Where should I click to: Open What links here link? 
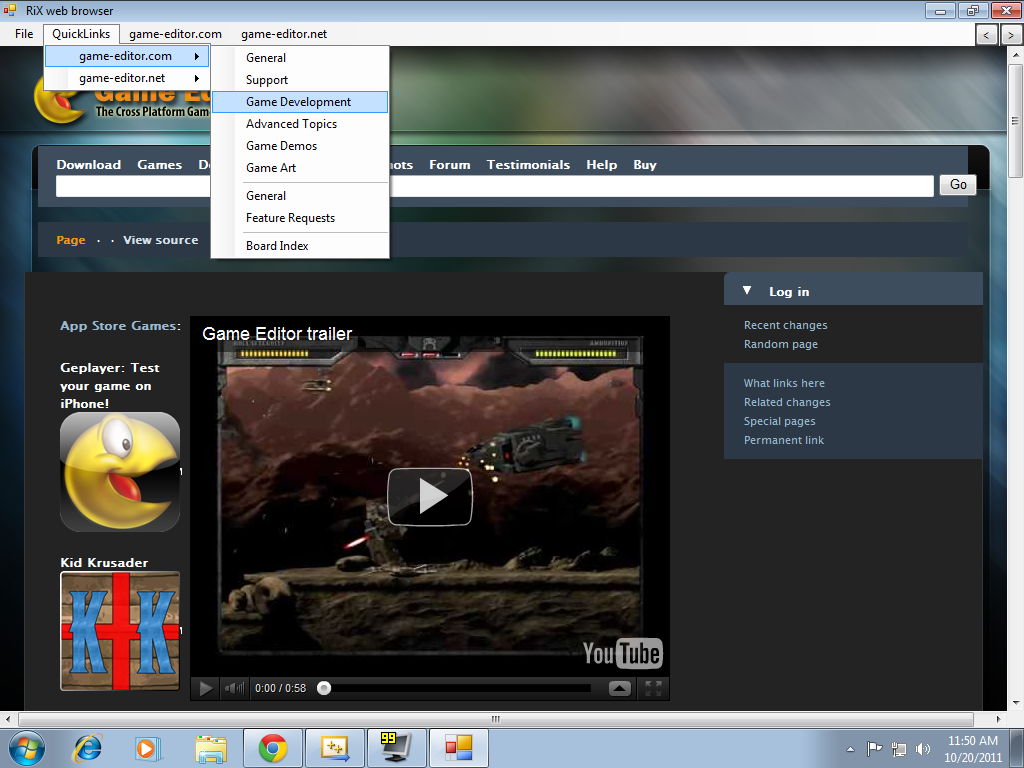(784, 383)
